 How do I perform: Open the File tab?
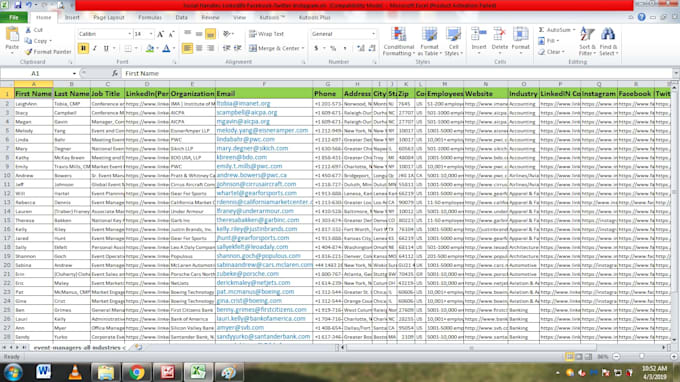tap(14, 18)
